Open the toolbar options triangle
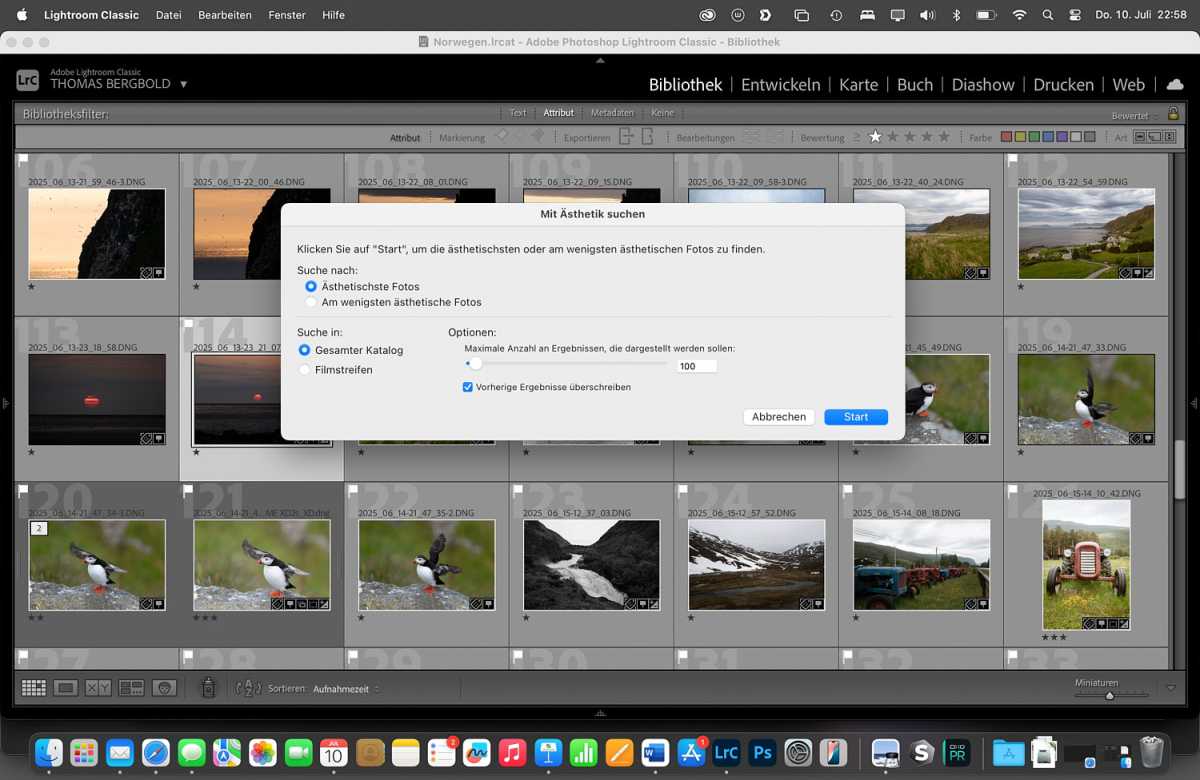The height and width of the screenshot is (780, 1200). (x=1171, y=688)
